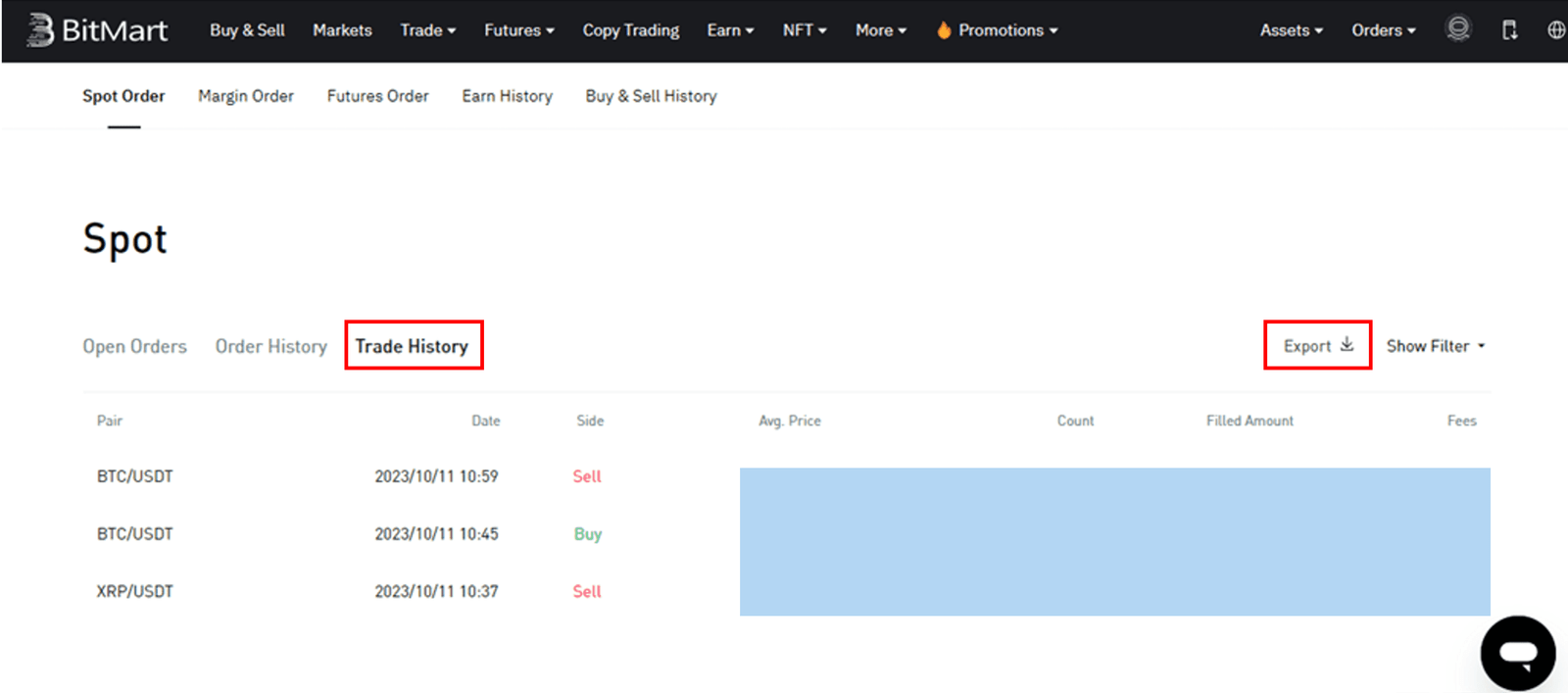This screenshot has height=693, width=1568.
Task: Click the Export download icon
Action: pyautogui.click(x=1347, y=345)
